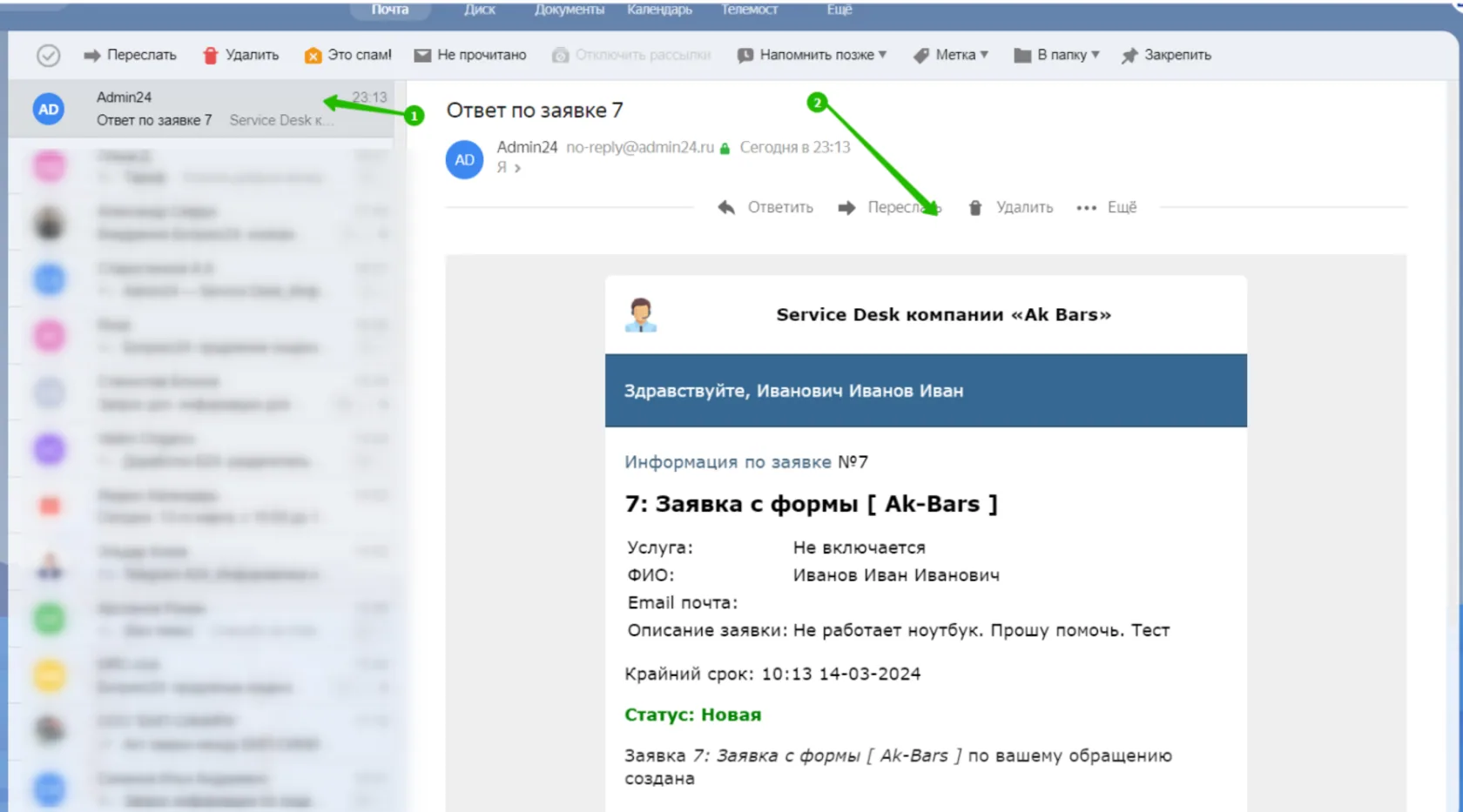Toggle the select-all circle checkbox in toolbar
Image resolution: width=1463 pixels, height=812 pixels.
48,55
